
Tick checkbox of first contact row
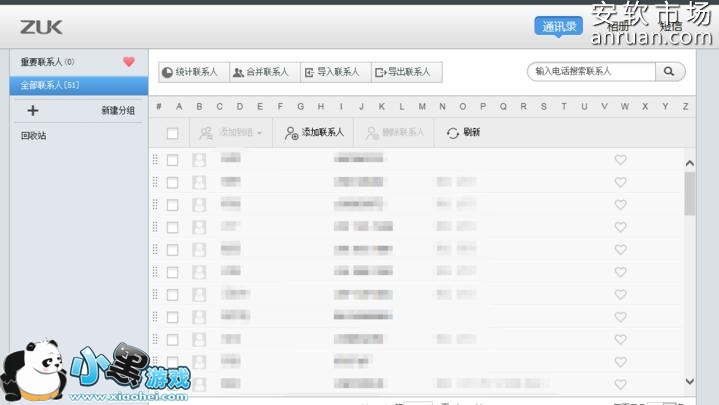point(172,160)
